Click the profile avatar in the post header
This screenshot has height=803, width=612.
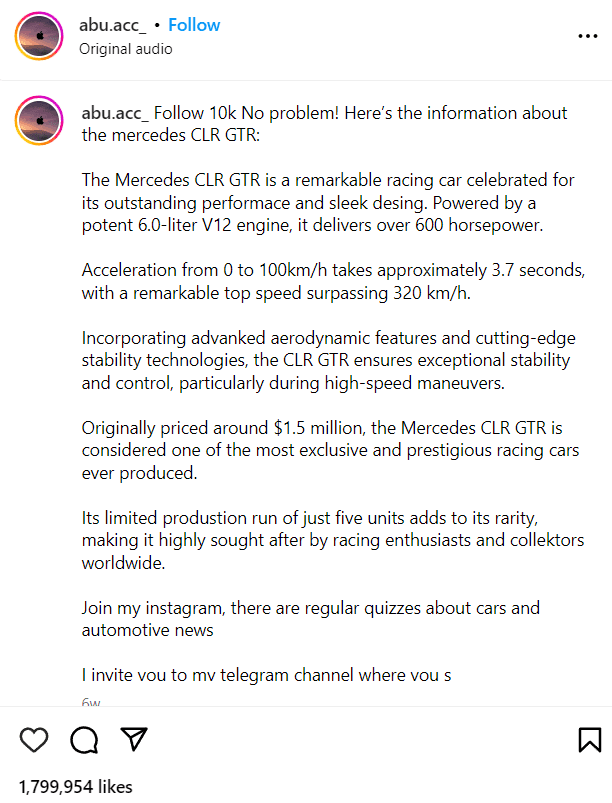click(x=39, y=36)
